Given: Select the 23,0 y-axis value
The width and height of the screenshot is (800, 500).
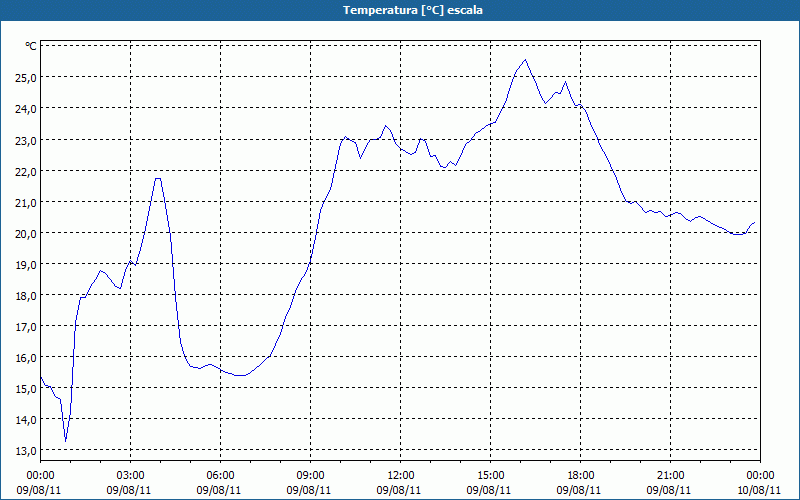Looking at the screenshot, I should [x=26, y=140].
